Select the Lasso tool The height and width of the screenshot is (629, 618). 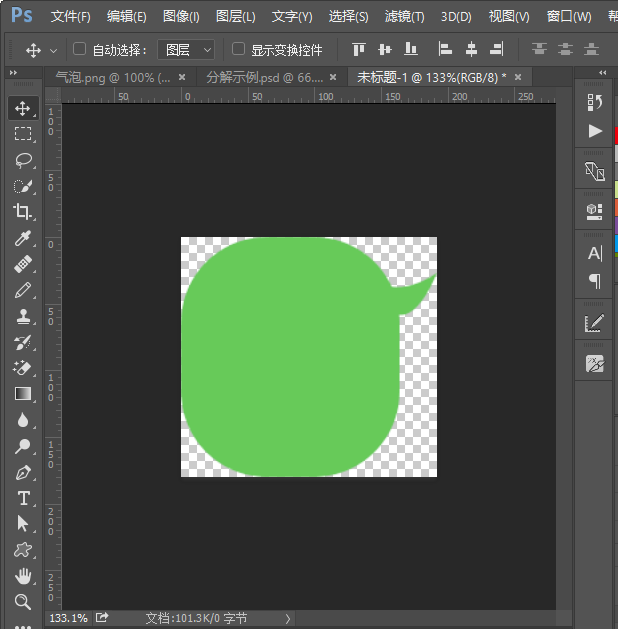pos(23,160)
